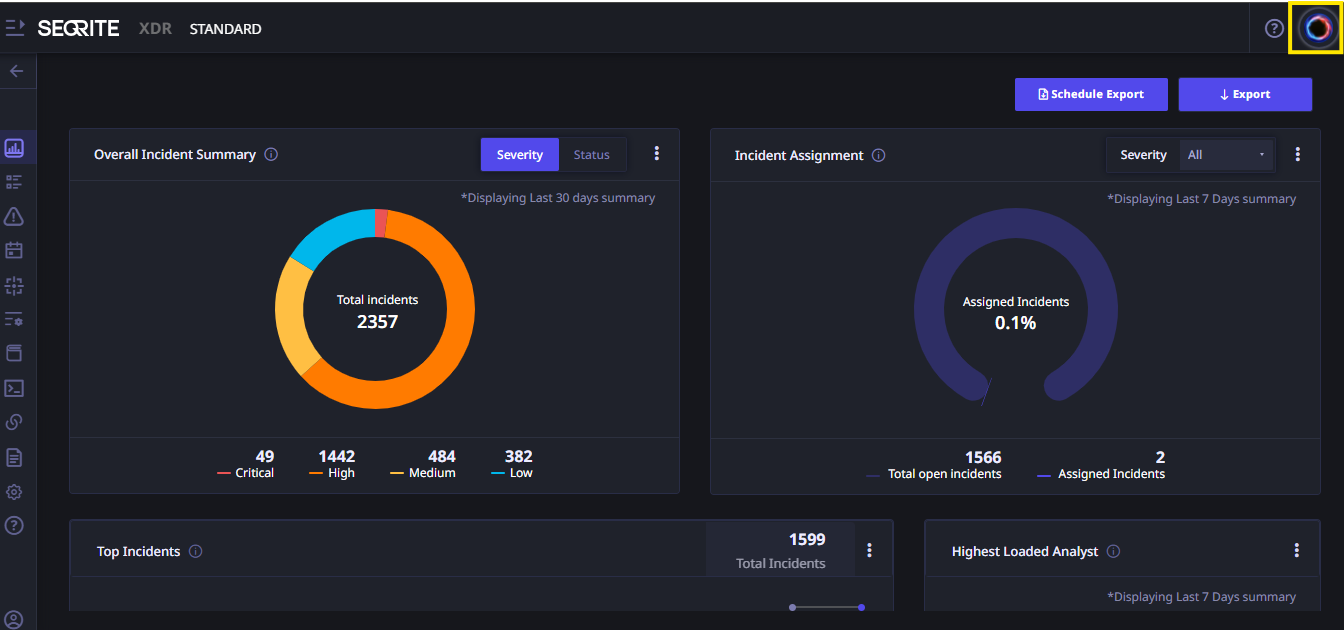Click info icon beside Overall Incident Summary

pyautogui.click(x=271, y=155)
